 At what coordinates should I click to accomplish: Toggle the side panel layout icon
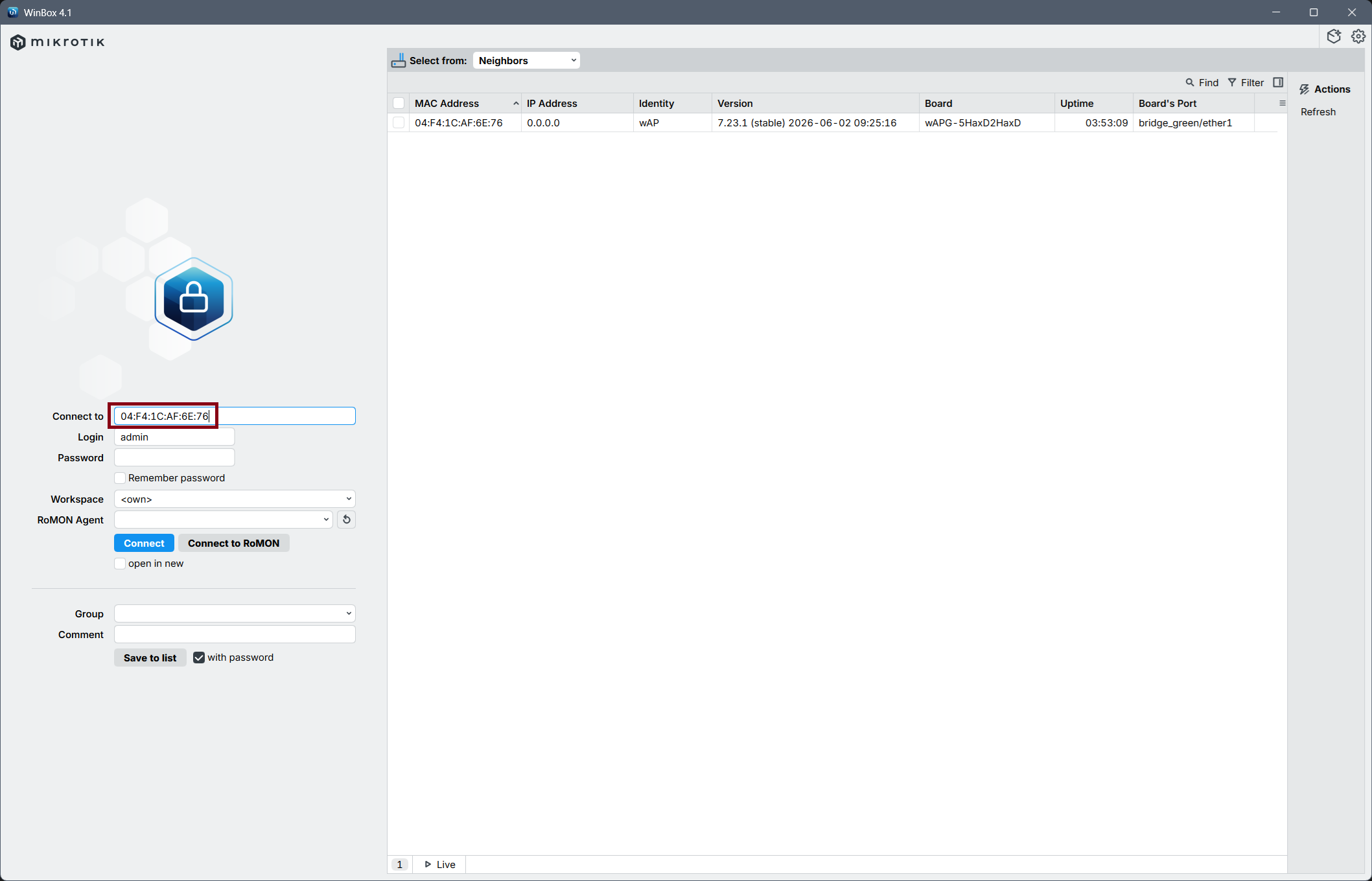(x=1278, y=82)
